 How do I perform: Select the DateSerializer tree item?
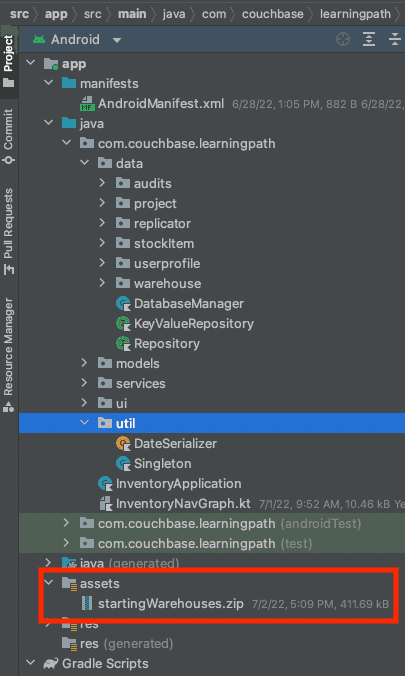212,443
